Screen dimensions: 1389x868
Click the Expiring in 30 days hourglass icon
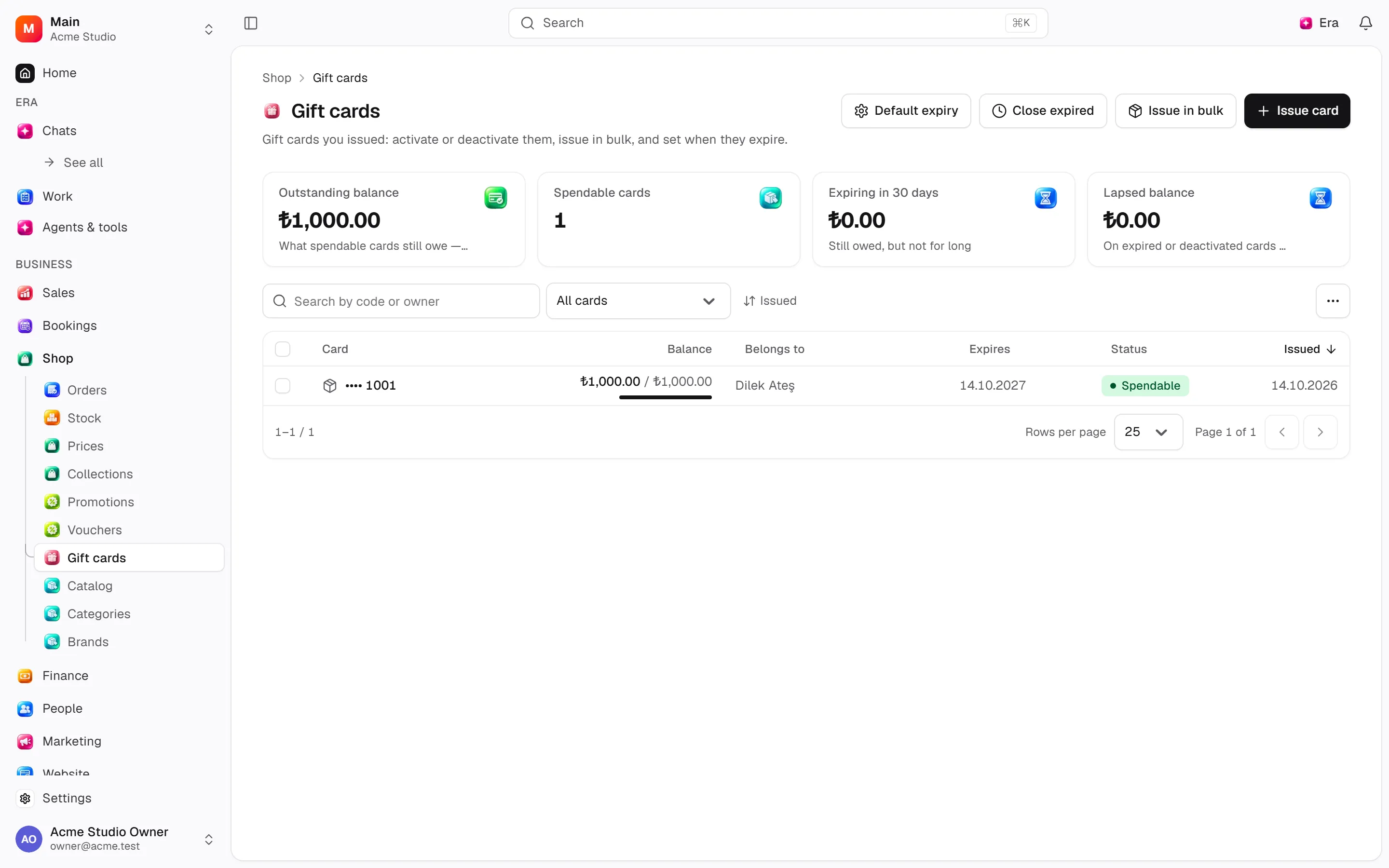(x=1045, y=198)
